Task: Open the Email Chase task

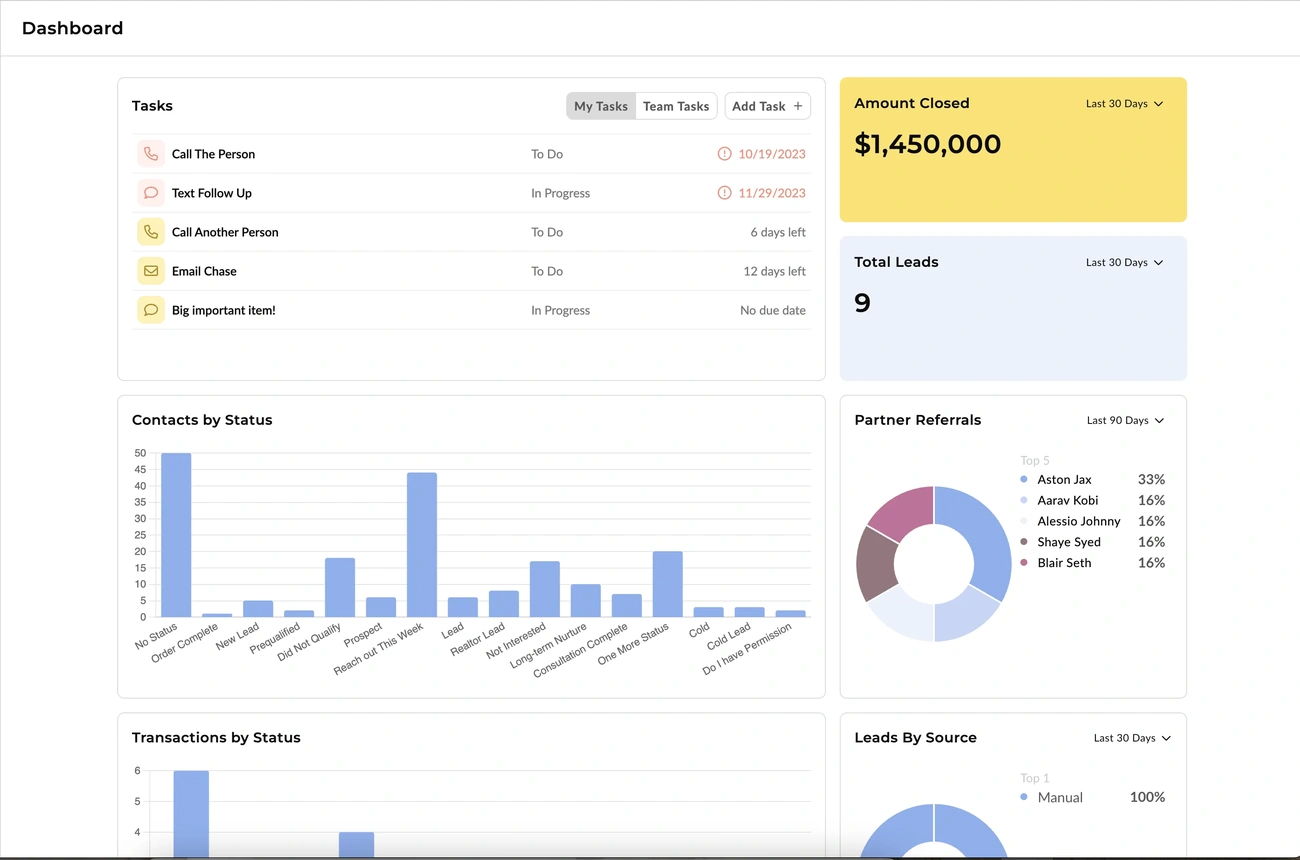Action: coord(471,271)
